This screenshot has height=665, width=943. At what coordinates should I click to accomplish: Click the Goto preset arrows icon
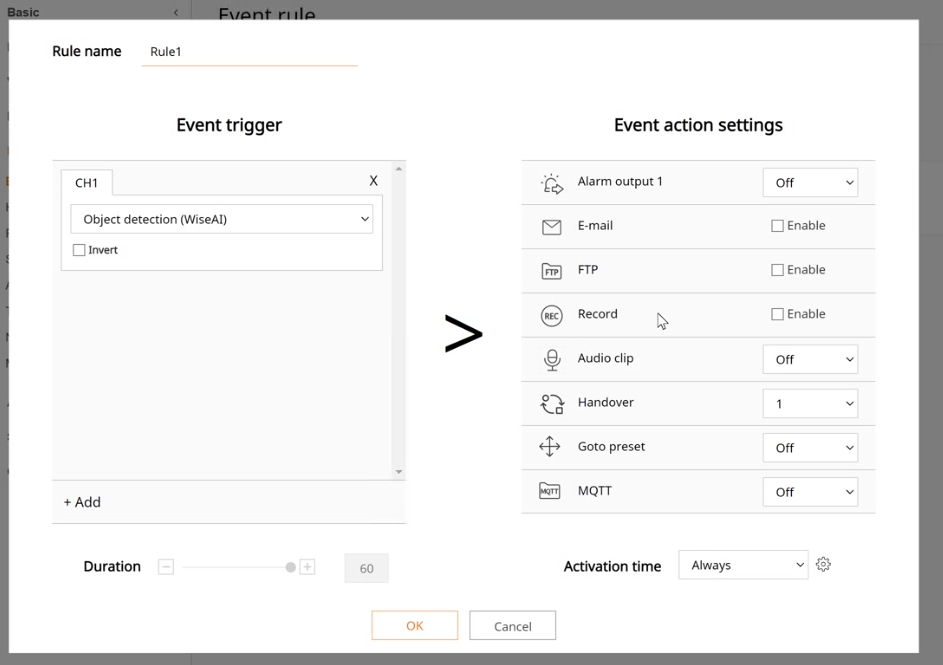[550, 447]
